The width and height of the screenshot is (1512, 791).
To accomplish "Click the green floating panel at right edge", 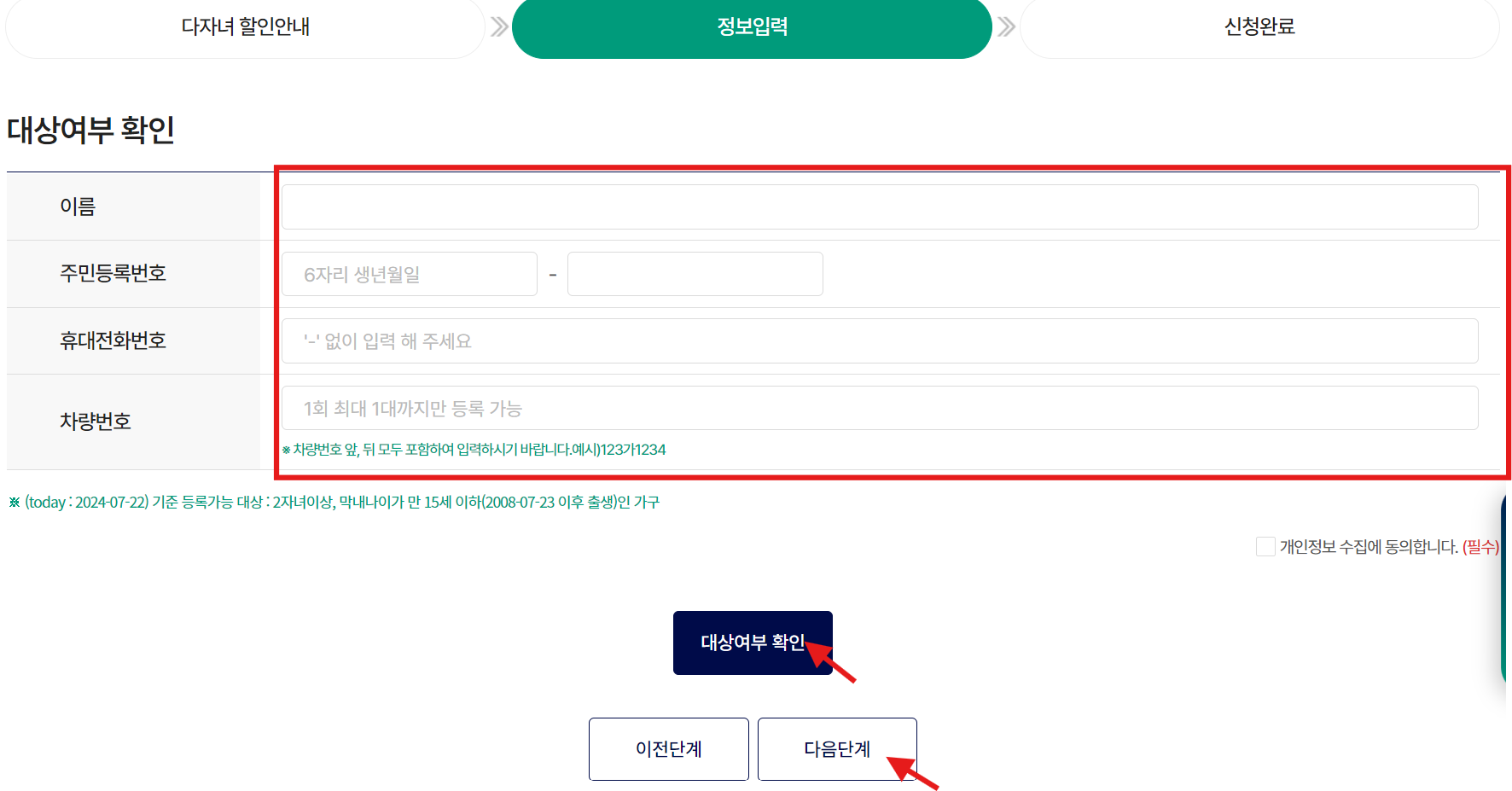I will tap(1506, 589).
